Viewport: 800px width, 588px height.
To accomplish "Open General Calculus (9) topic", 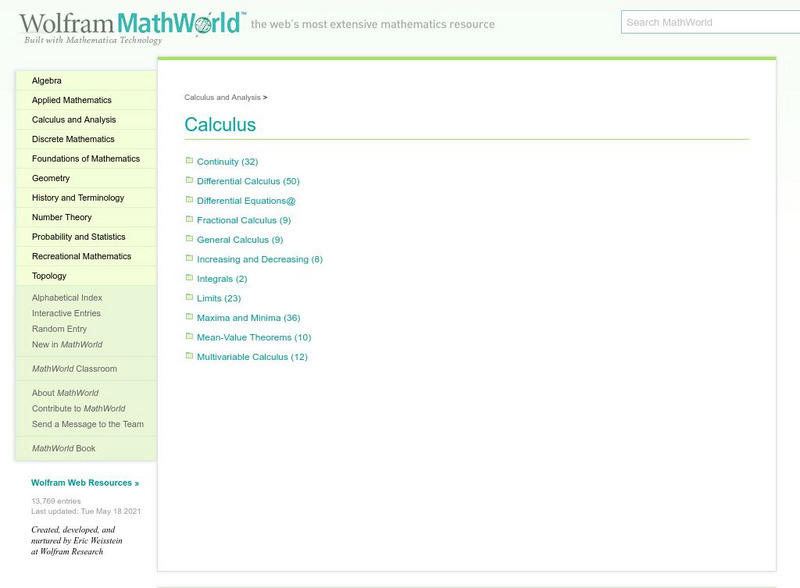I will (x=240, y=240).
